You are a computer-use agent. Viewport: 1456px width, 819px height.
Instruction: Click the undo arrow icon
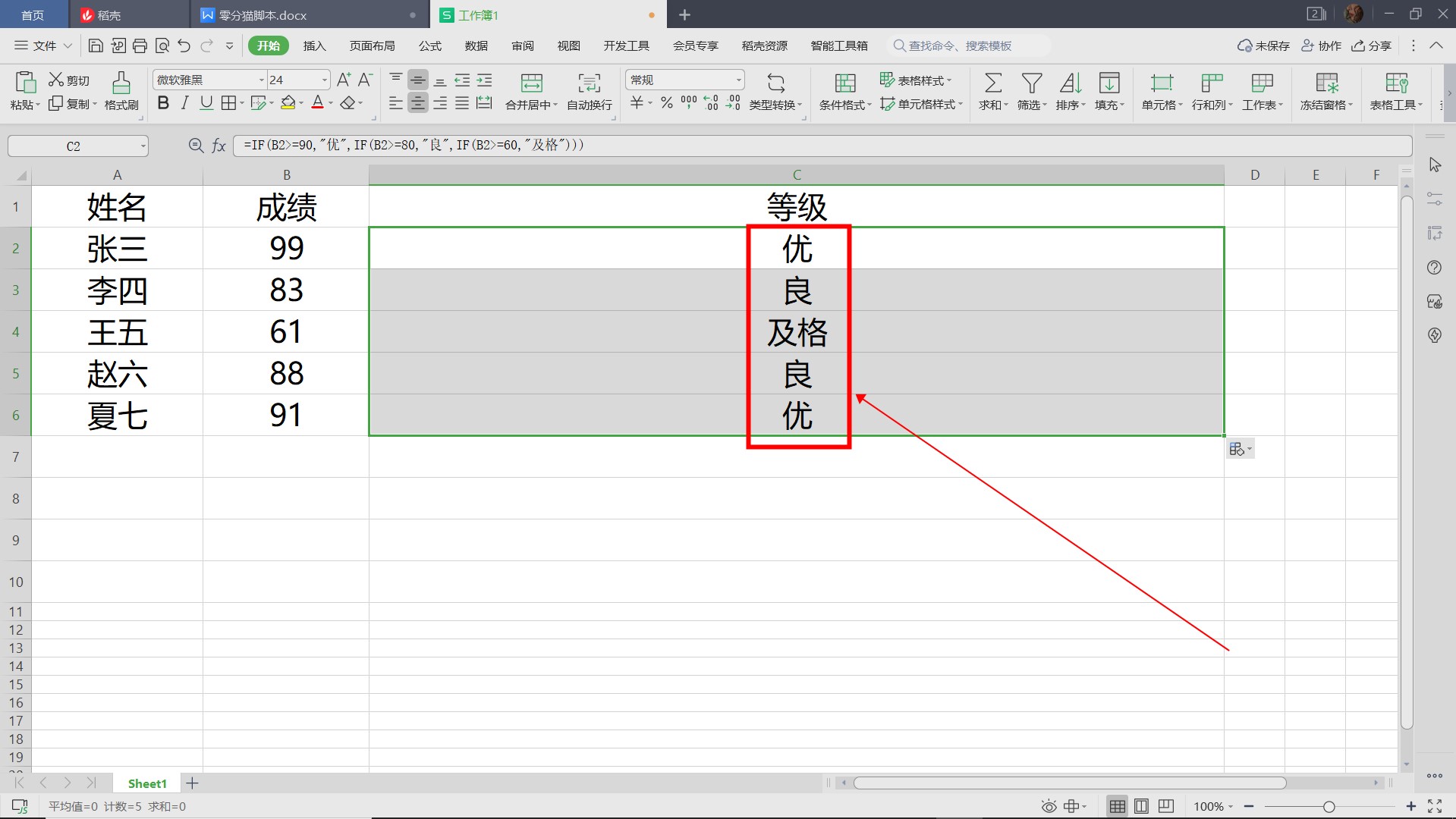click(184, 46)
